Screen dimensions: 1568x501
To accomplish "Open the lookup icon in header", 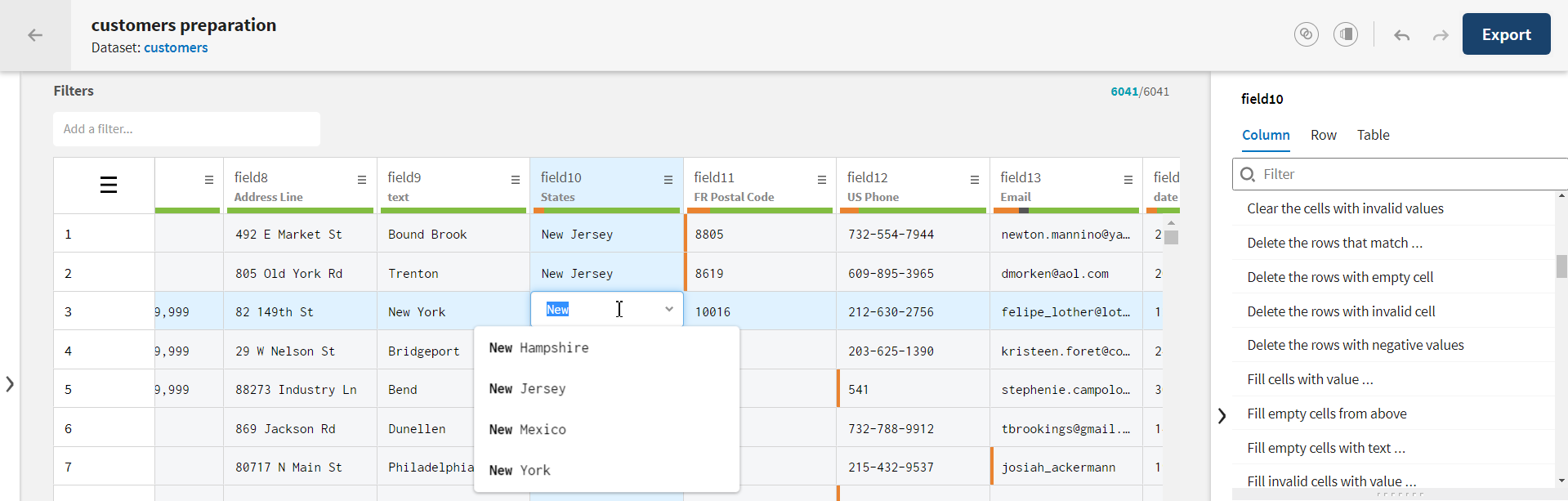I will pos(1306,34).
